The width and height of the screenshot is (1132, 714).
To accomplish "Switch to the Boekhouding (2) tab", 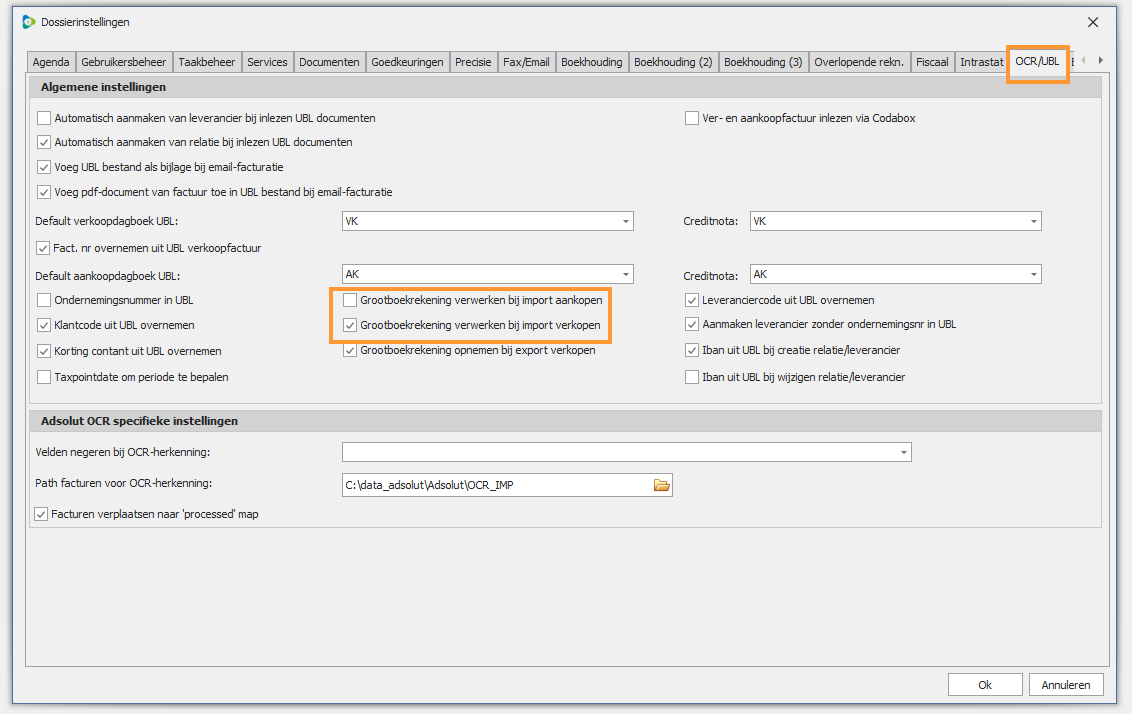I will point(673,62).
